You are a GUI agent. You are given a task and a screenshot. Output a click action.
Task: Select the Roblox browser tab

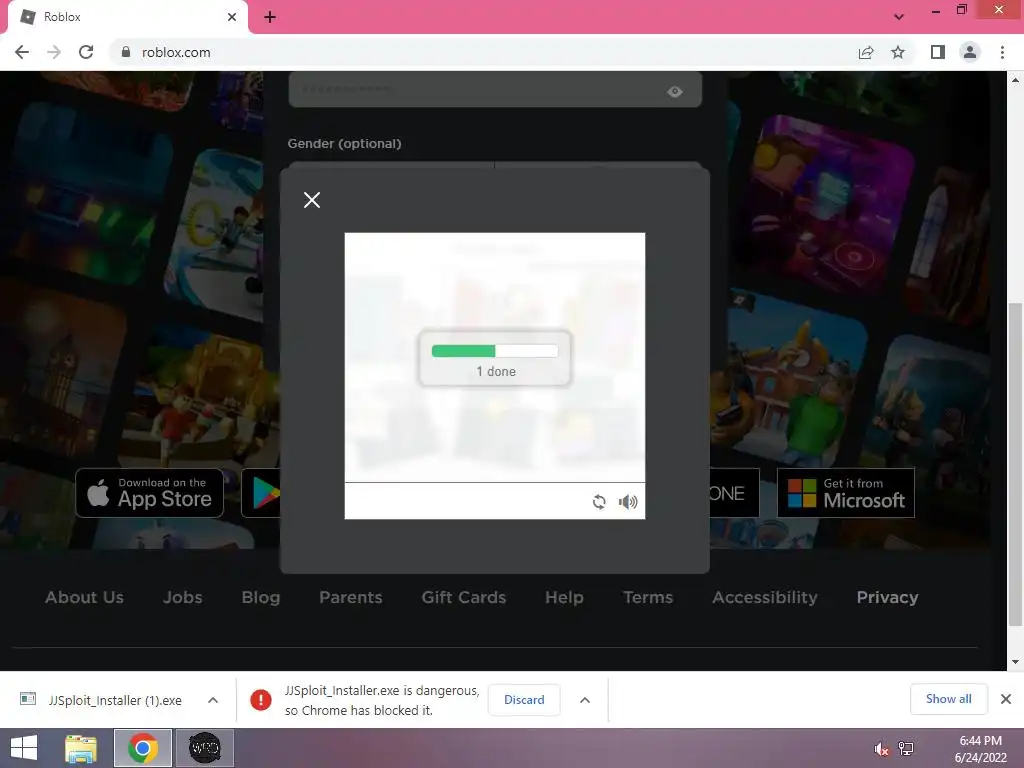[128, 17]
